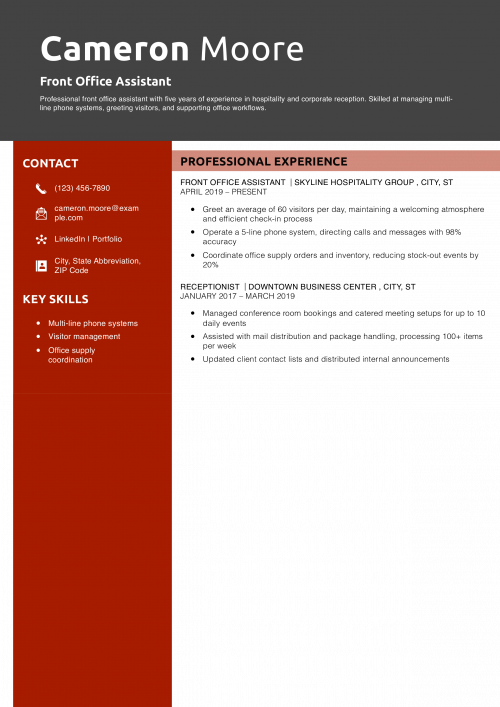Click the KEY SKILLS section heading
The image size is (500, 707).
[x=55, y=299]
